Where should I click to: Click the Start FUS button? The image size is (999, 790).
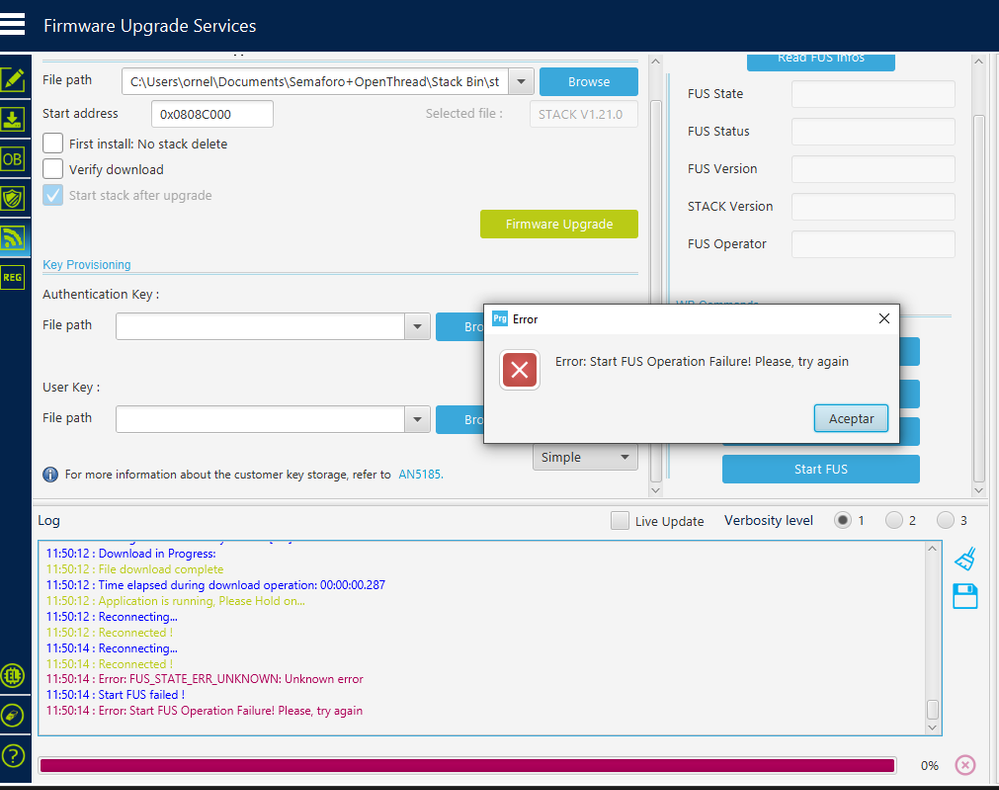coord(821,469)
